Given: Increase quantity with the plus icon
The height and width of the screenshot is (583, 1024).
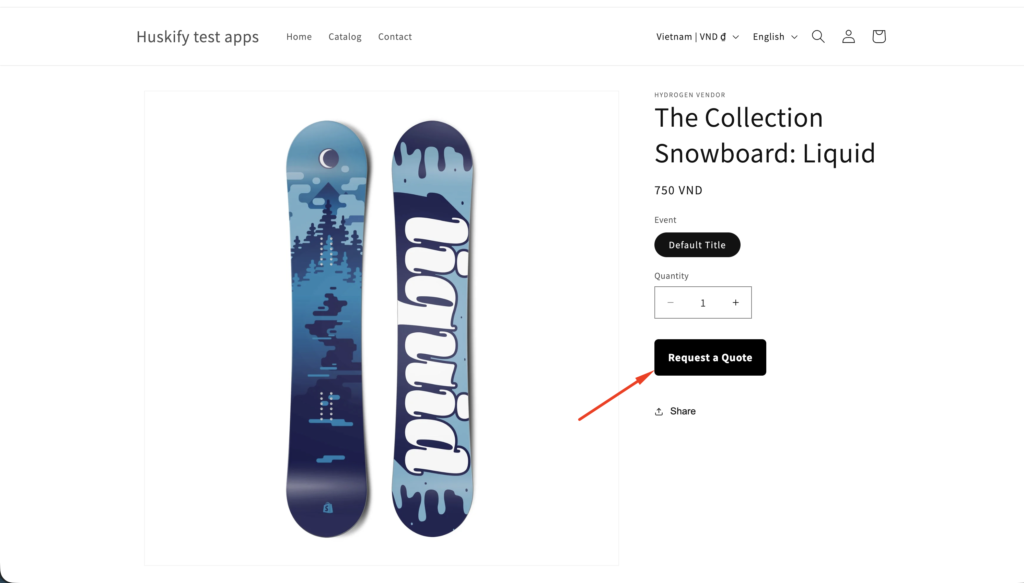Looking at the screenshot, I should tap(735, 303).
